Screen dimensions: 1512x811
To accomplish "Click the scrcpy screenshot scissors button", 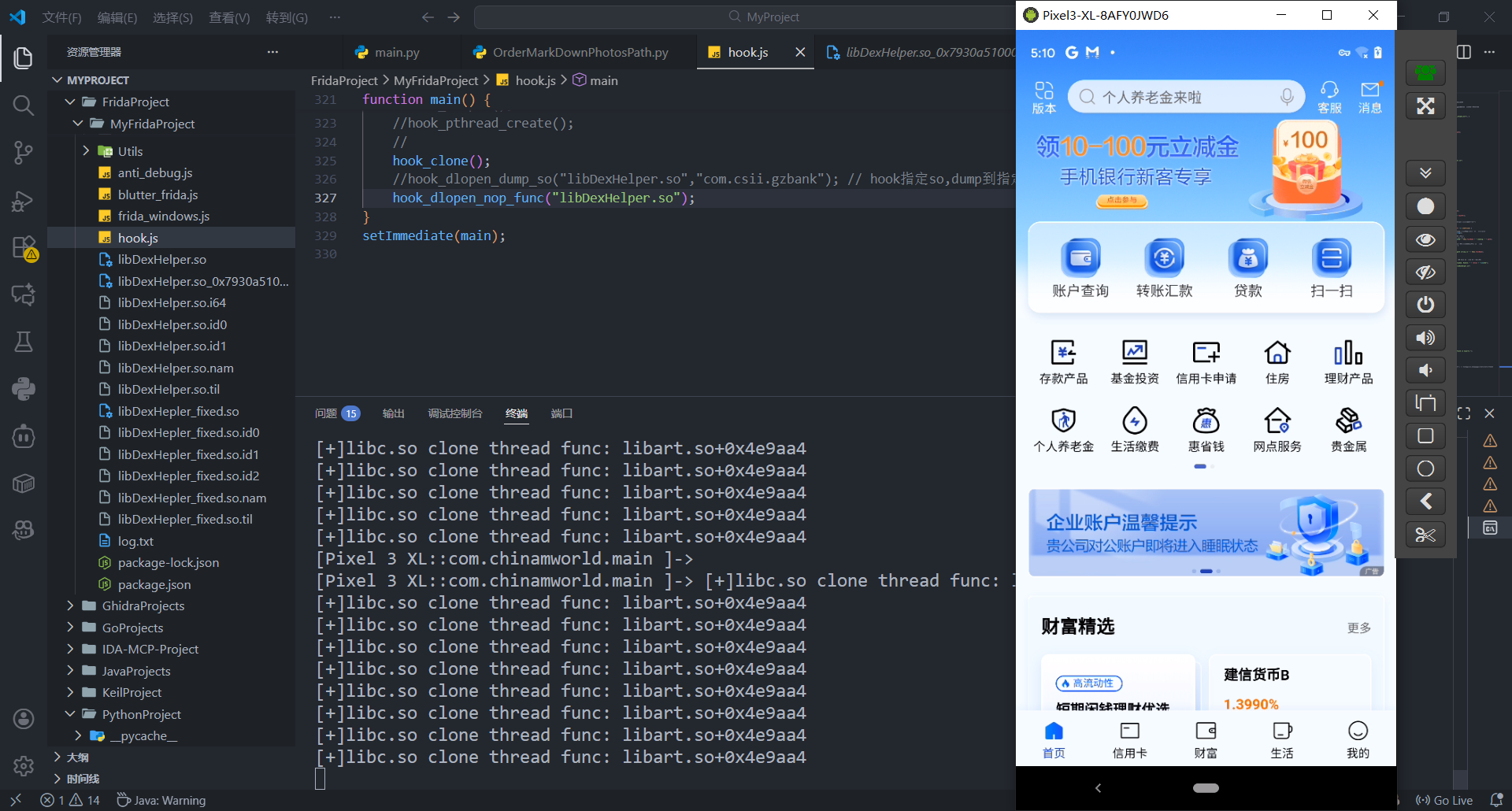I will coord(1425,535).
